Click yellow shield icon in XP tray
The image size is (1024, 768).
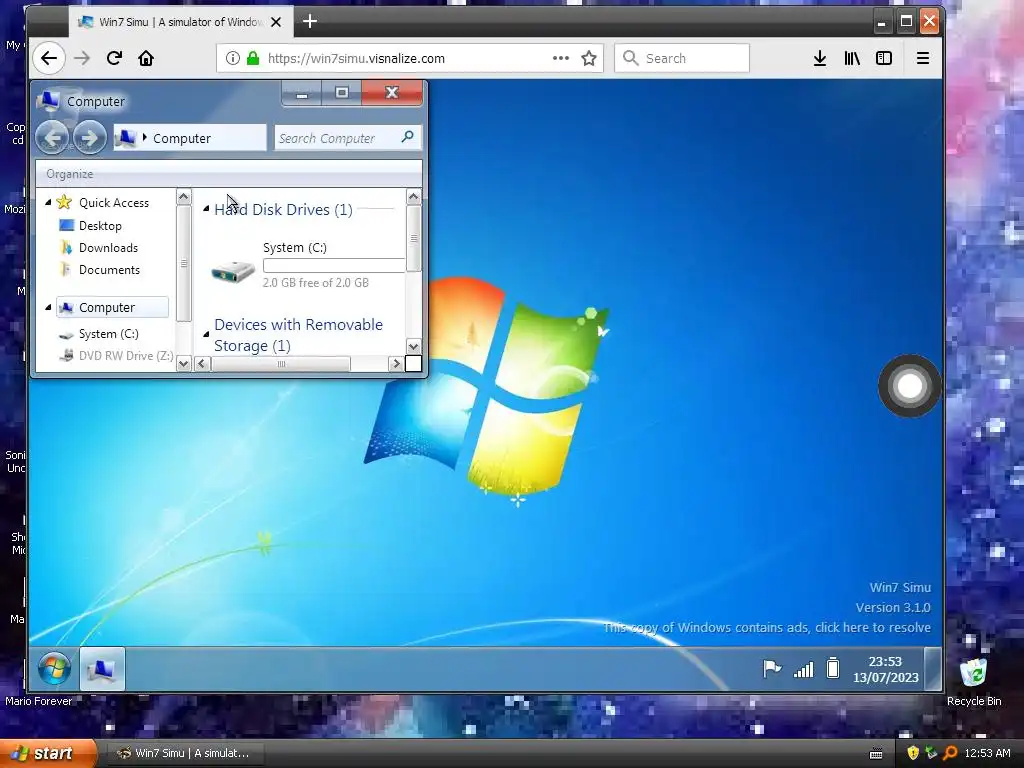coord(913,753)
